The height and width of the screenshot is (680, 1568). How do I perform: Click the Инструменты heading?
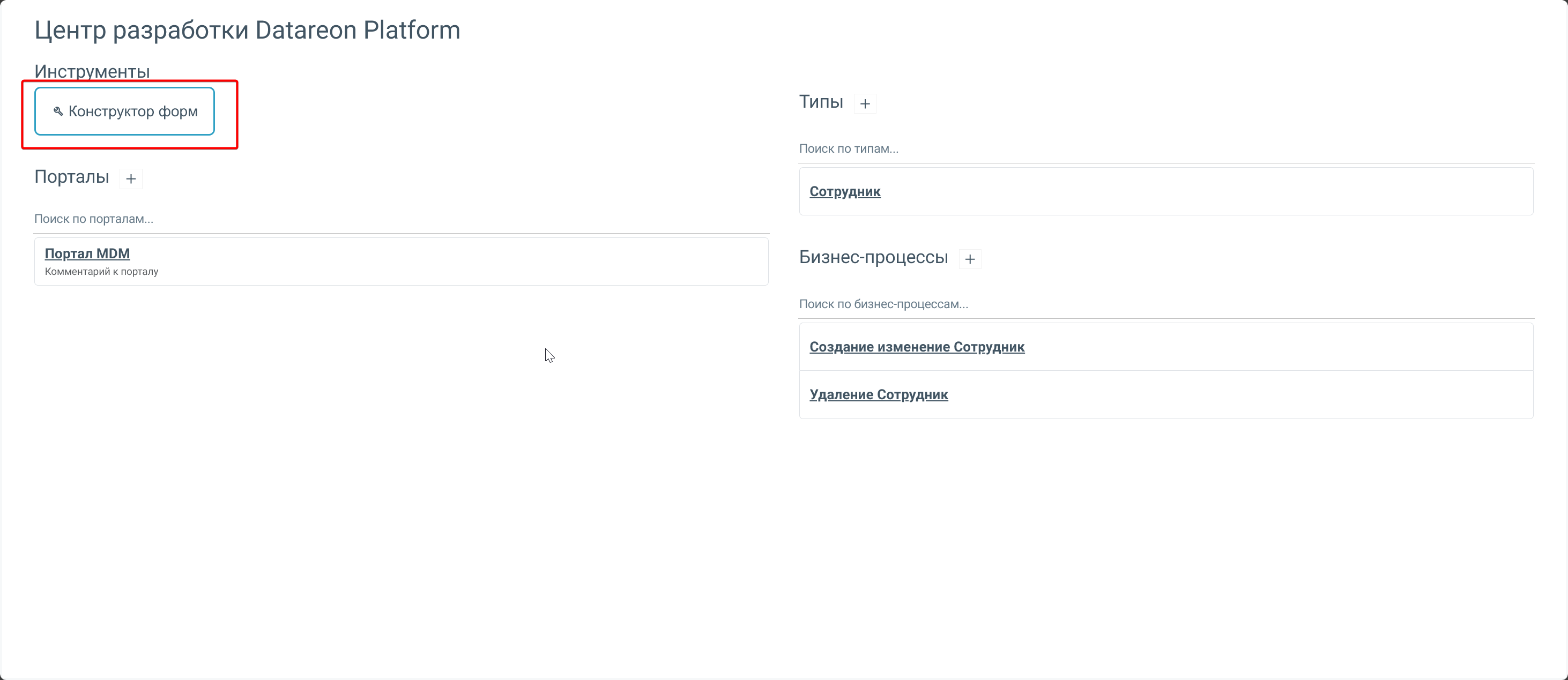92,71
